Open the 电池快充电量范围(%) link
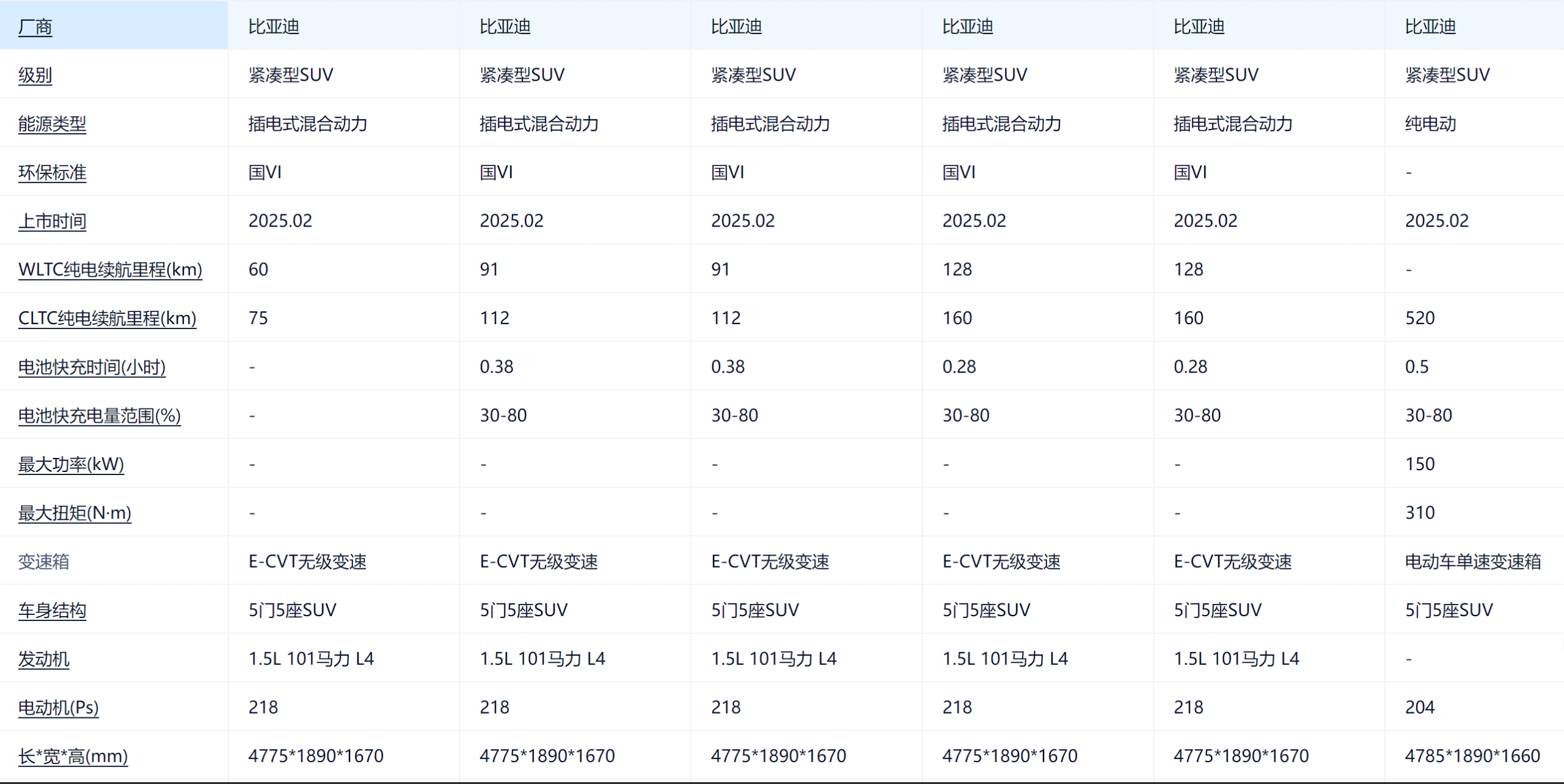 [x=100, y=416]
